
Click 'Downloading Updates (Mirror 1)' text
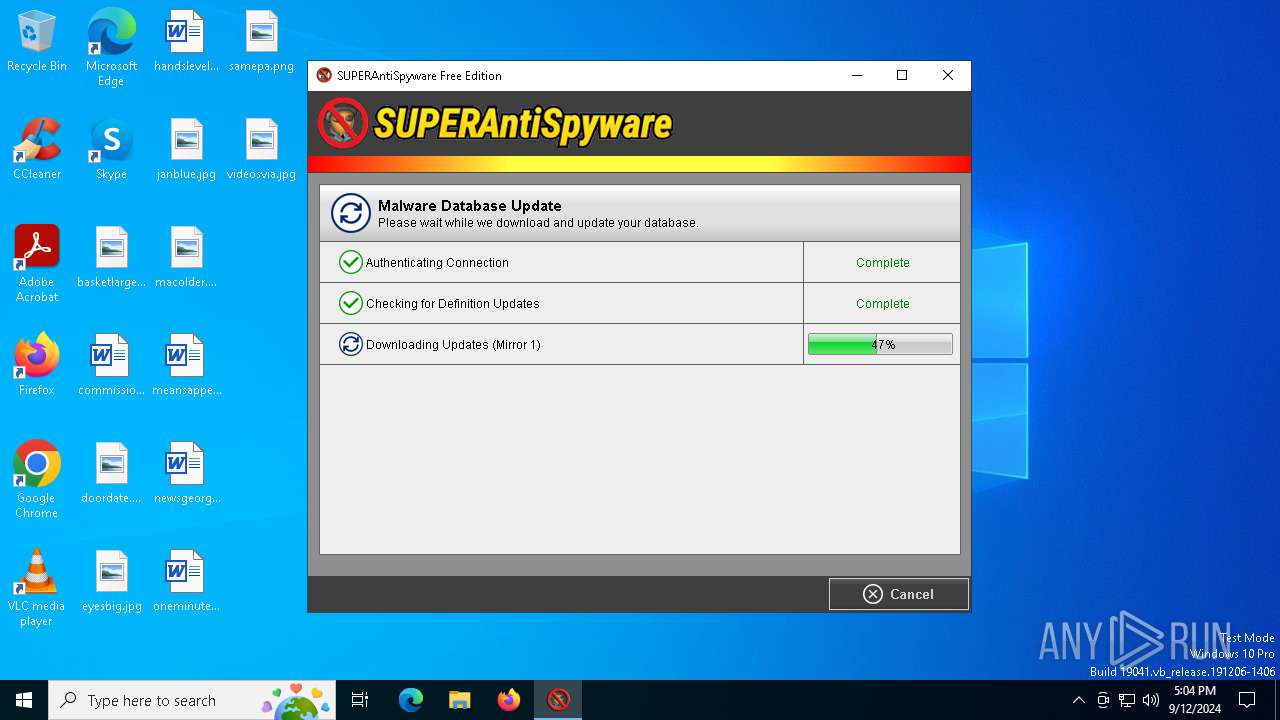tap(453, 345)
